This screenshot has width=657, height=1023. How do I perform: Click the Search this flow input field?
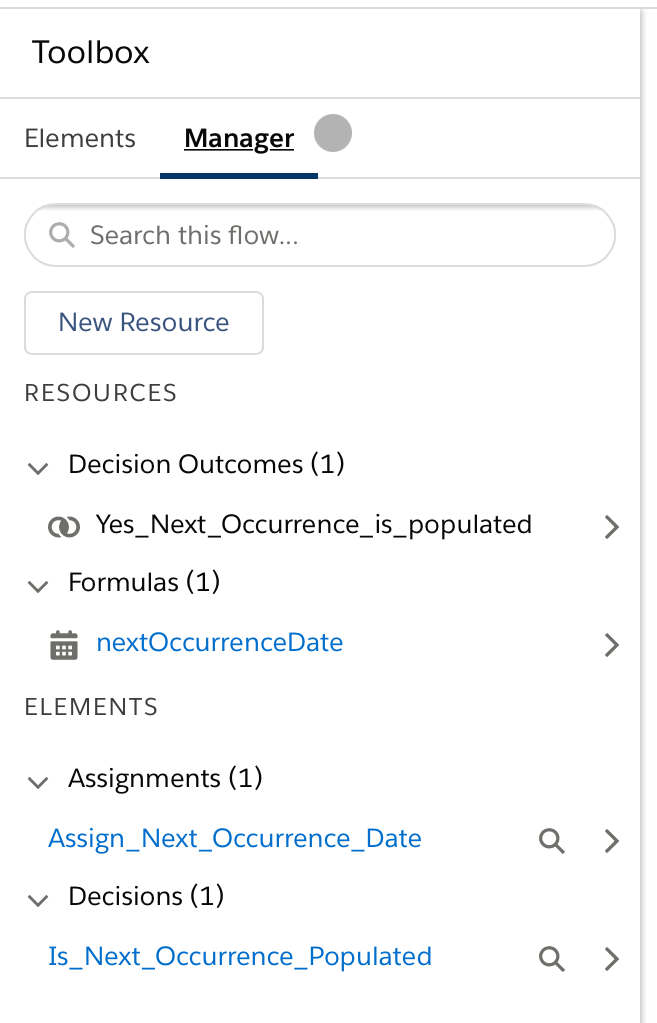tap(250, 235)
